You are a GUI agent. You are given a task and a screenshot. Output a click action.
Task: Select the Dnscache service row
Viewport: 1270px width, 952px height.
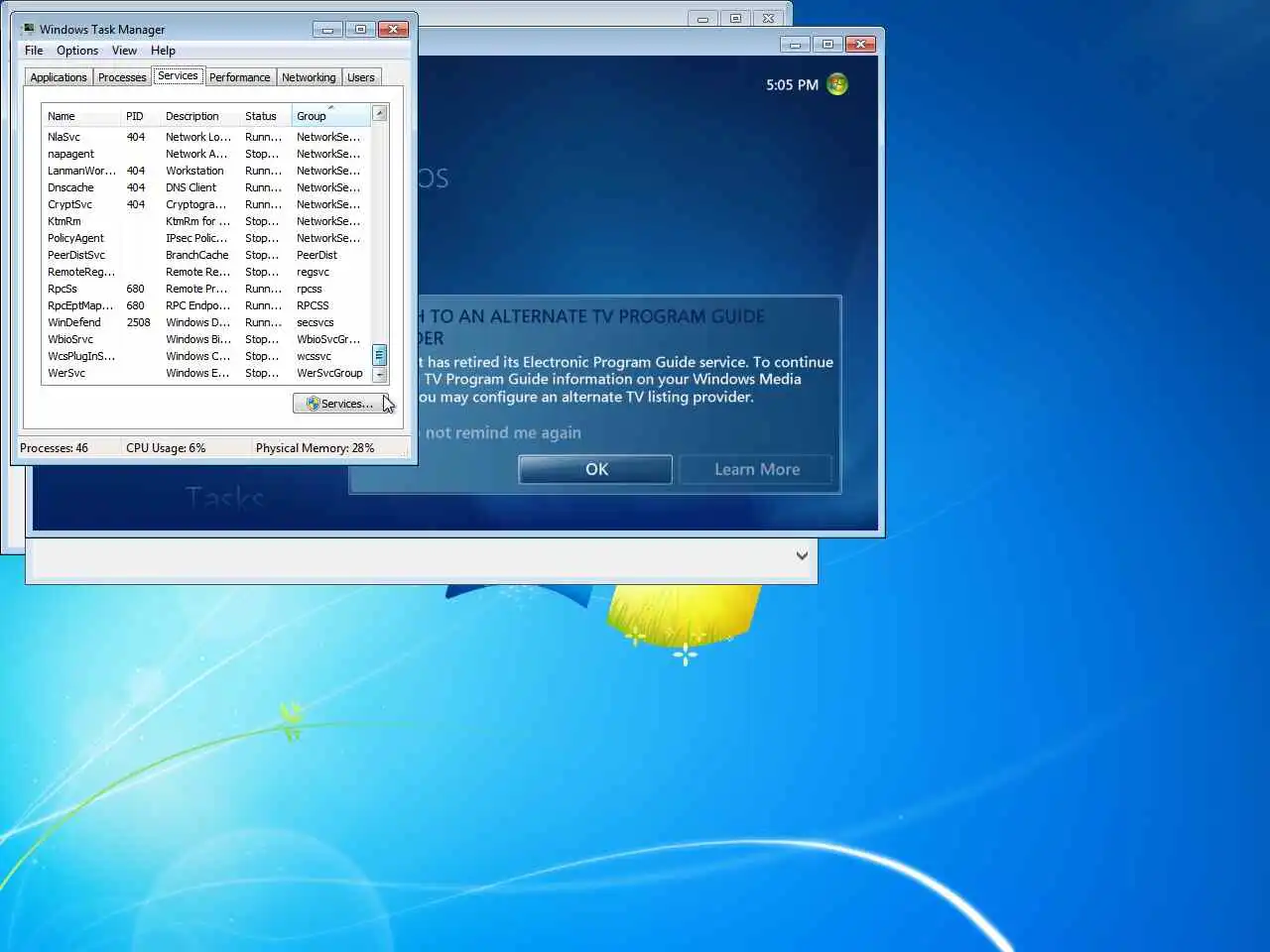point(205,187)
